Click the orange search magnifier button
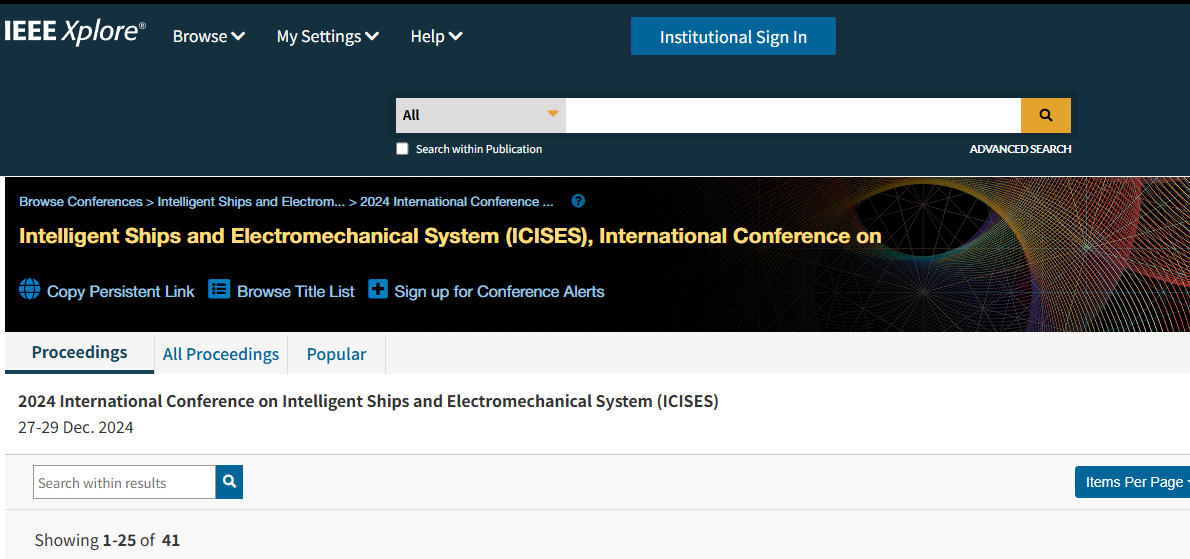 pyautogui.click(x=1046, y=115)
